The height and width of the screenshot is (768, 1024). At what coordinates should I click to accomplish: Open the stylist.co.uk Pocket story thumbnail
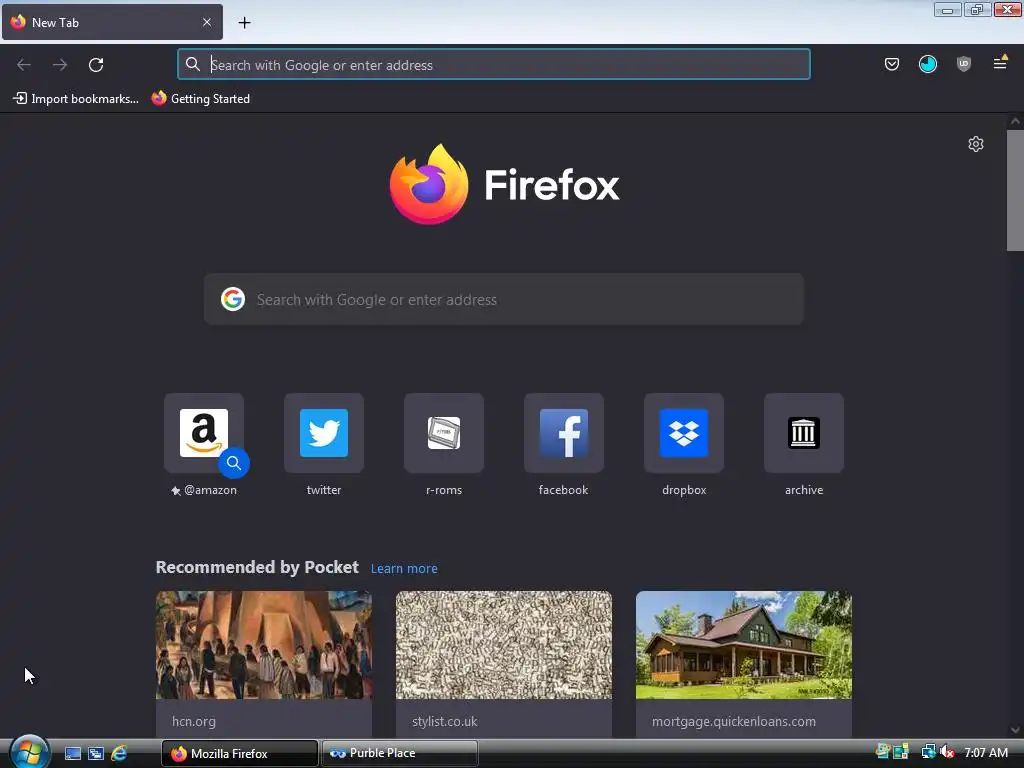504,645
